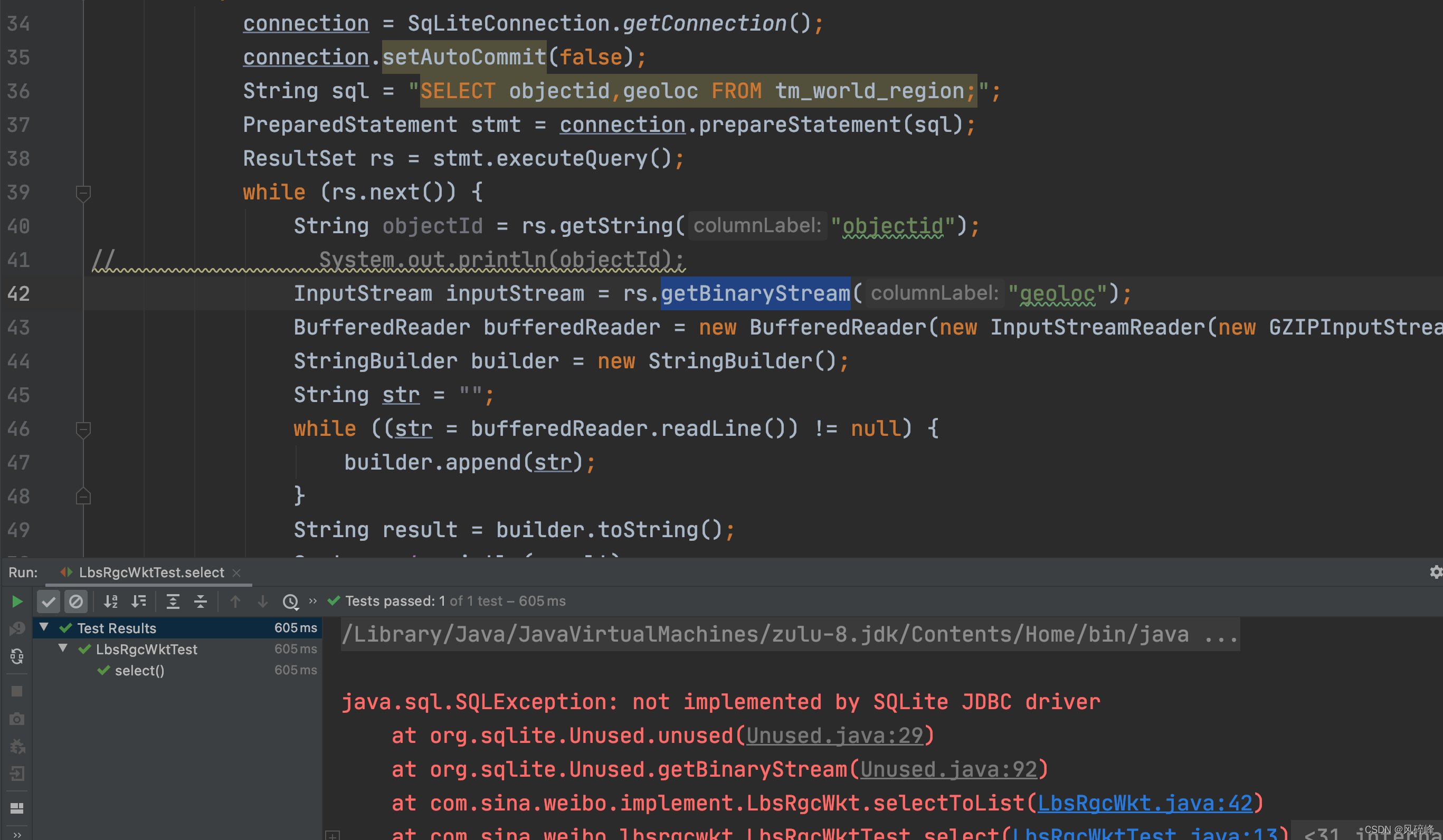Viewport: 1443px width, 840px height.
Task: Sort test results by duration
Action: pyautogui.click(x=139, y=601)
